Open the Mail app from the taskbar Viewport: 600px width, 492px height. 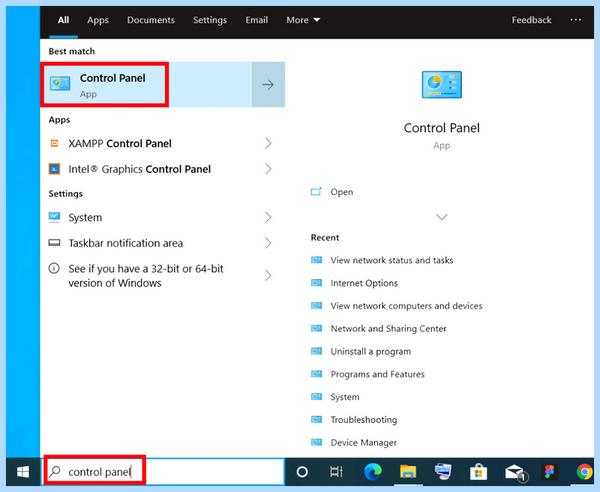tap(515, 472)
